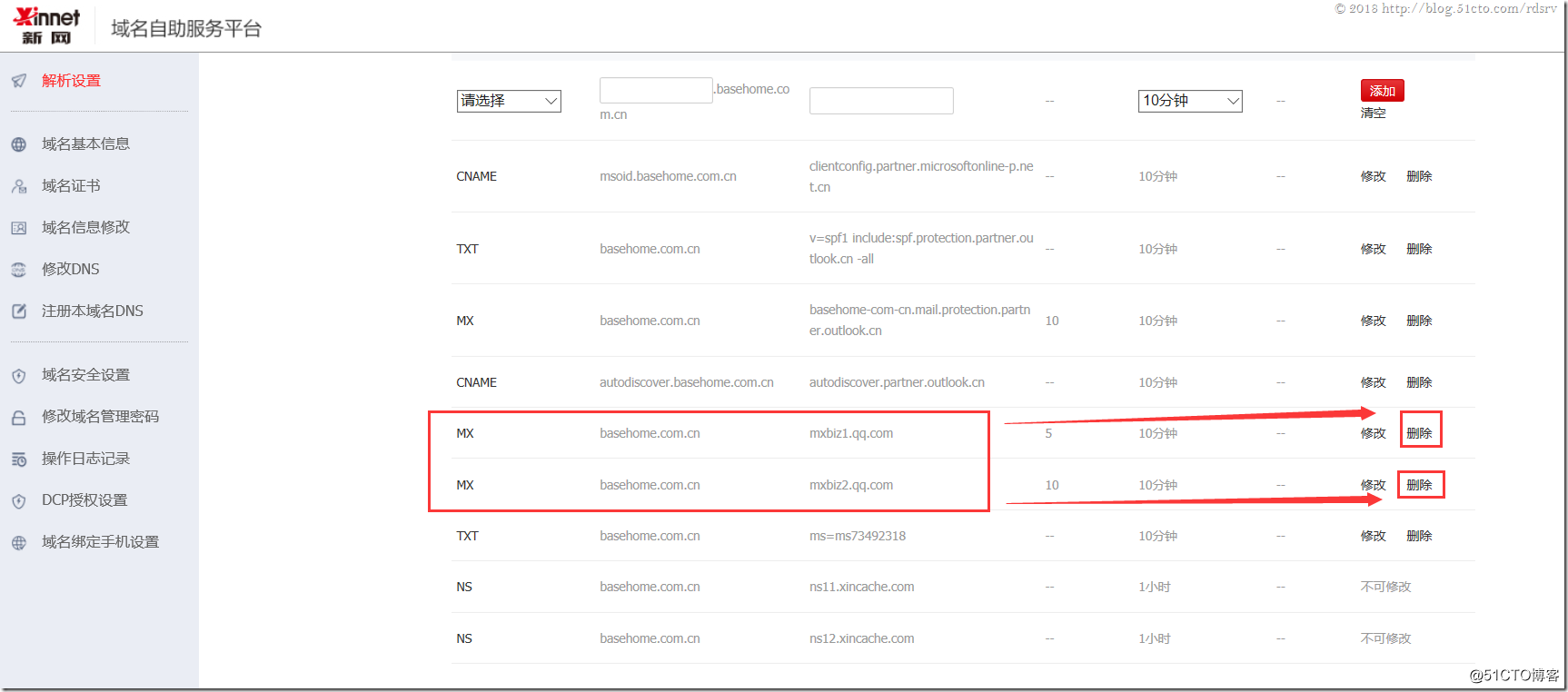The image size is (1568, 692).
Task: Click 不可修改 in ns11.xincache.com row
Action: (x=1386, y=587)
